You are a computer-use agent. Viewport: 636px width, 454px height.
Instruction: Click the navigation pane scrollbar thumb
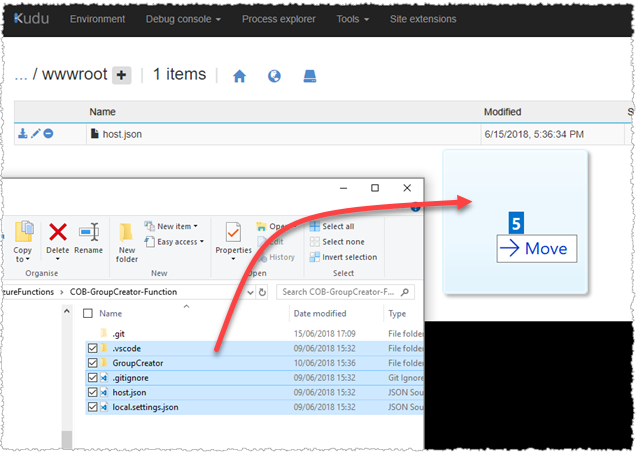(x=67, y=439)
